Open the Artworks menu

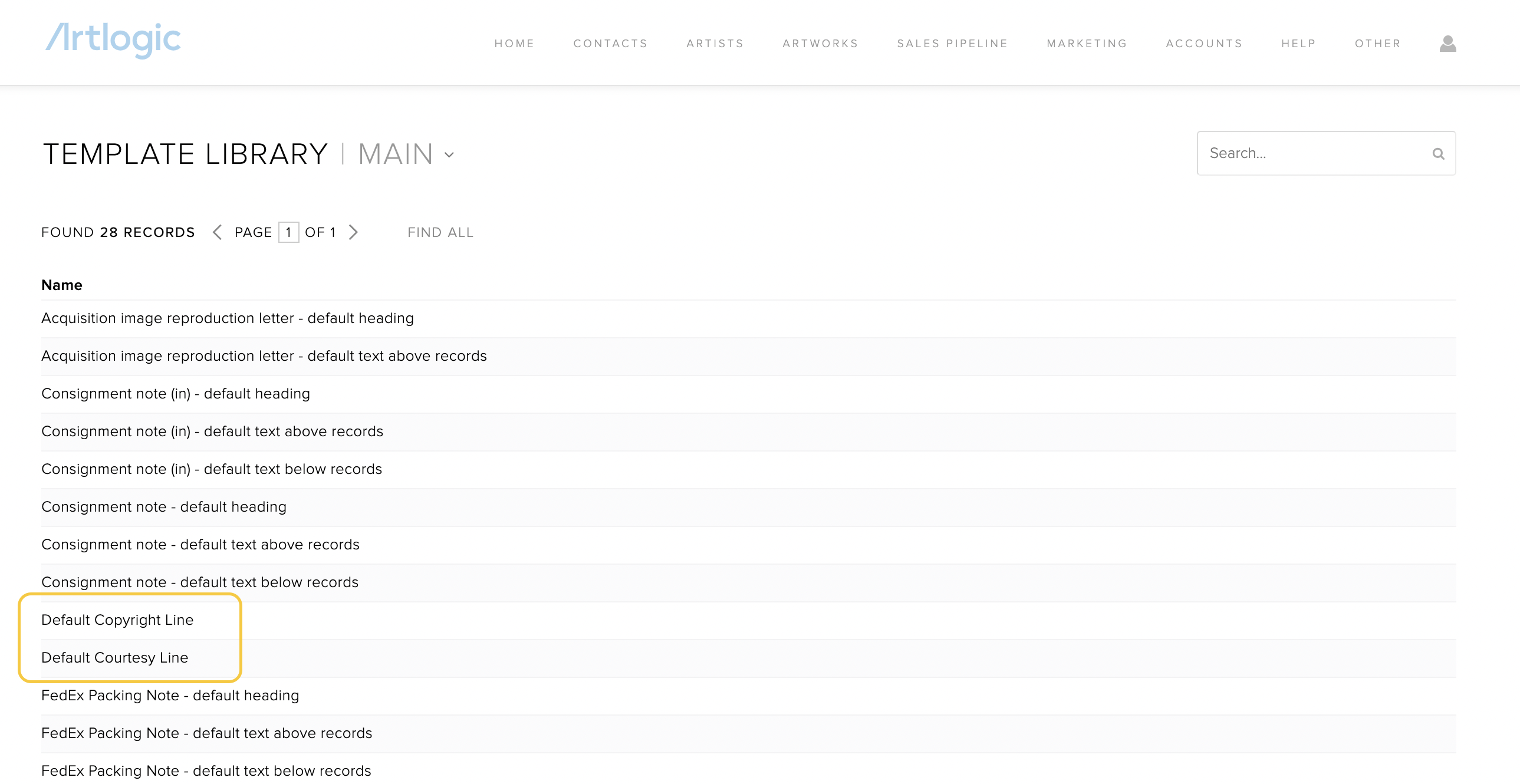click(x=820, y=44)
